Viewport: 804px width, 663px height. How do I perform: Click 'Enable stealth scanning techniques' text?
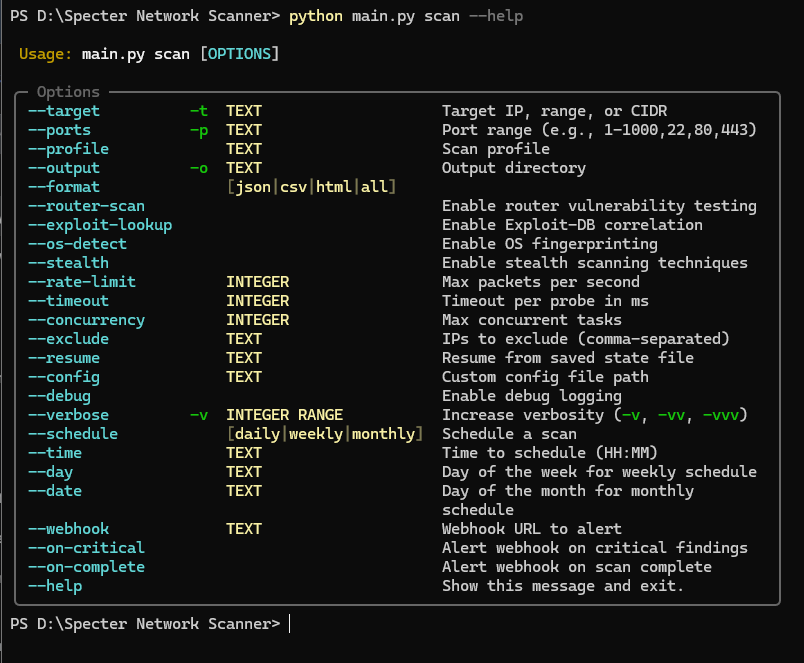(595, 263)
